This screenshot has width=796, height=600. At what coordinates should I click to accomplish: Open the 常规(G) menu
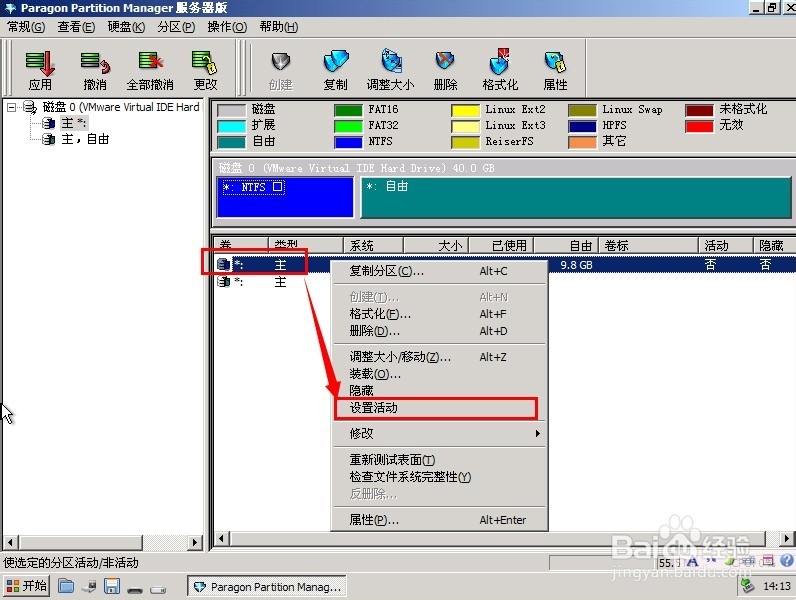click(26, 27)
